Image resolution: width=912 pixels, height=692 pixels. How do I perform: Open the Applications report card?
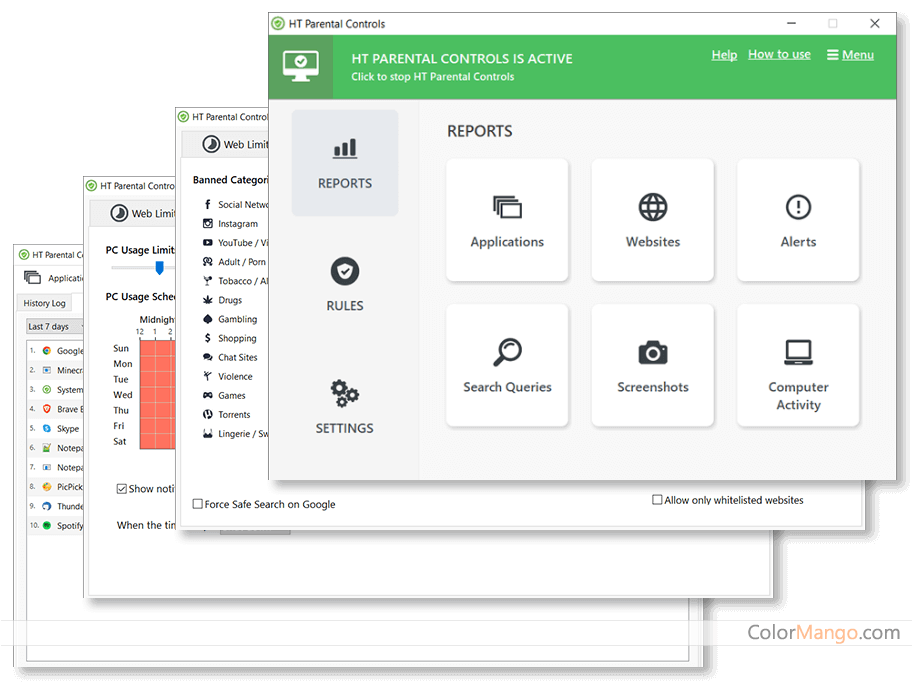click(x=507, y=220)
